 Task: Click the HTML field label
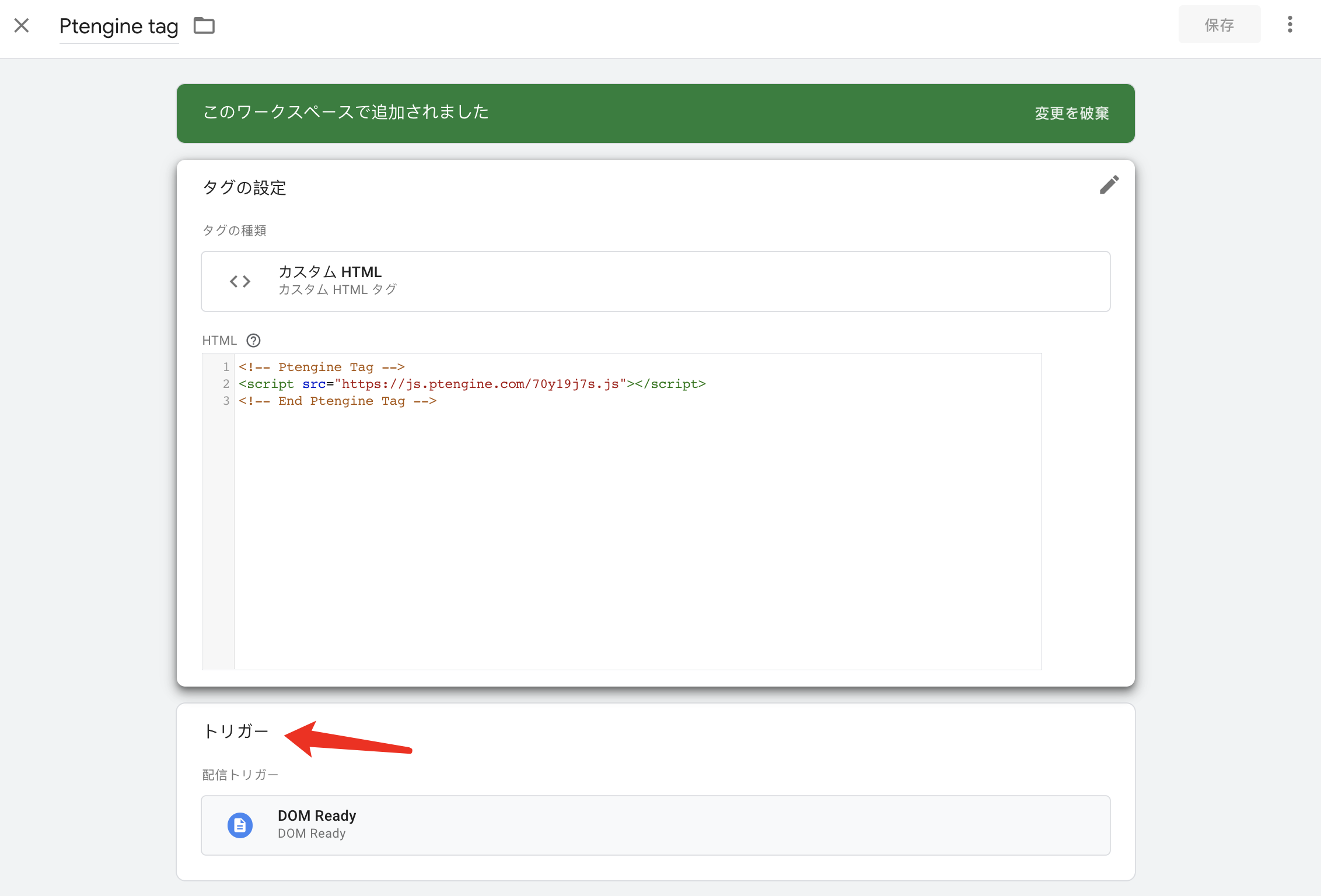click(x=219, y=340)
